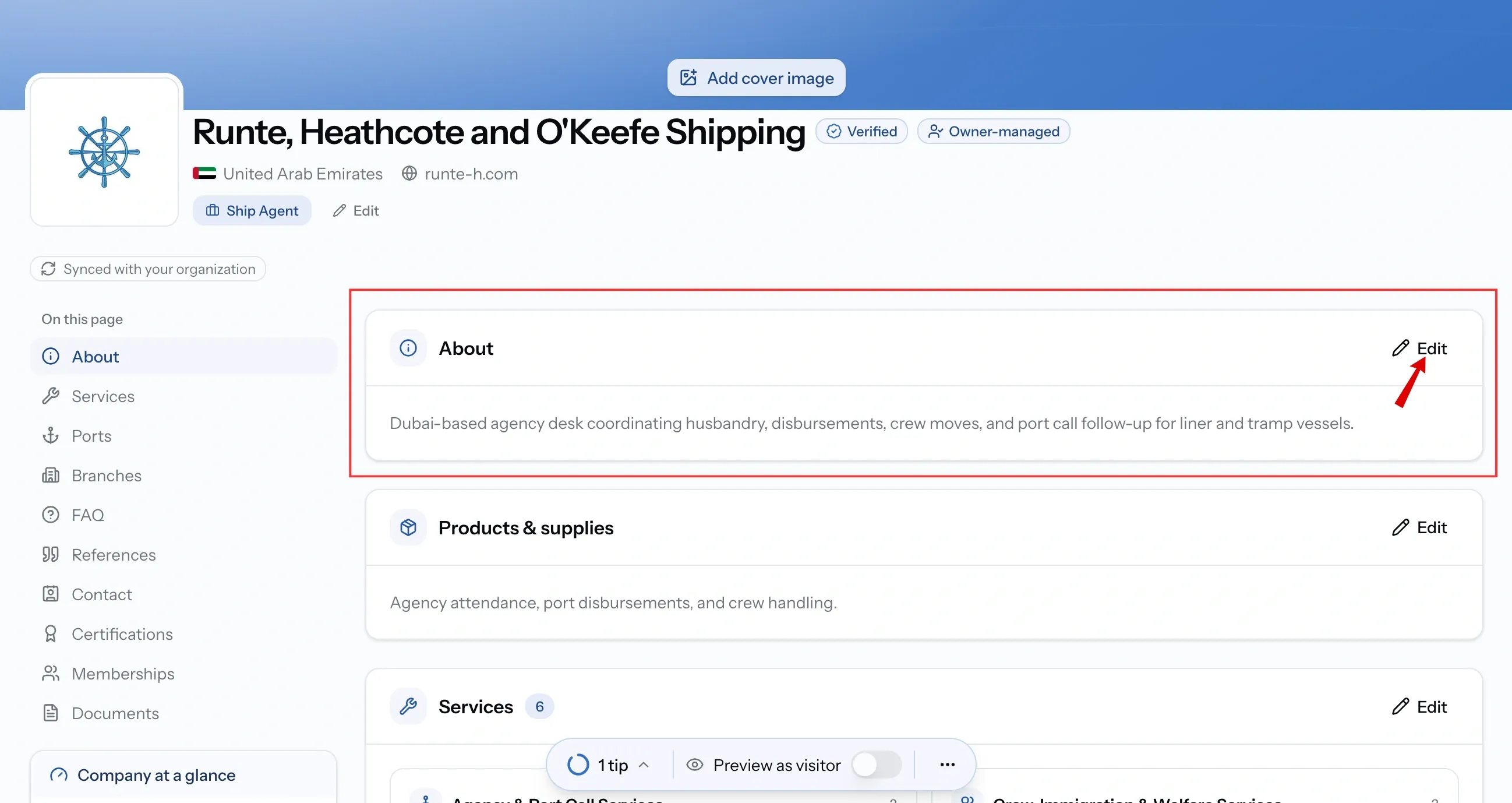This screenshot has height=803, width=1512.
Task: Open the Company at a glance panel
Action: click(183, 776)
